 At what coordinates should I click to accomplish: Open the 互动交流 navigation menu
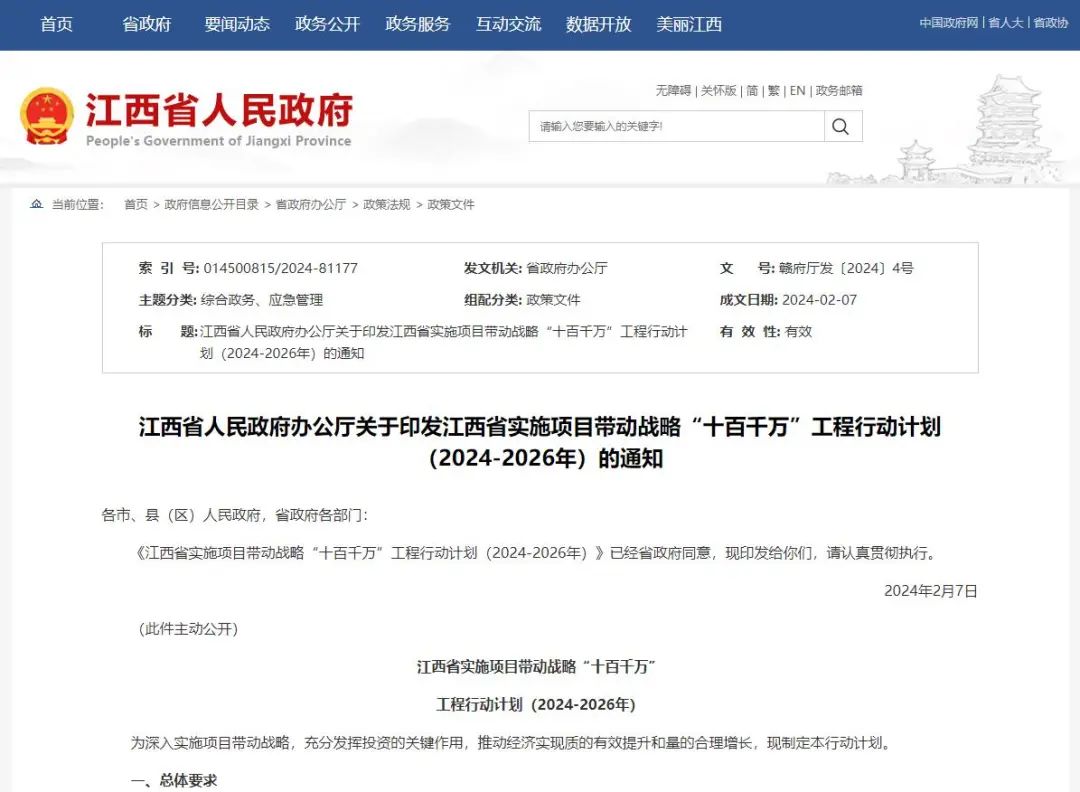click(508, 24)
